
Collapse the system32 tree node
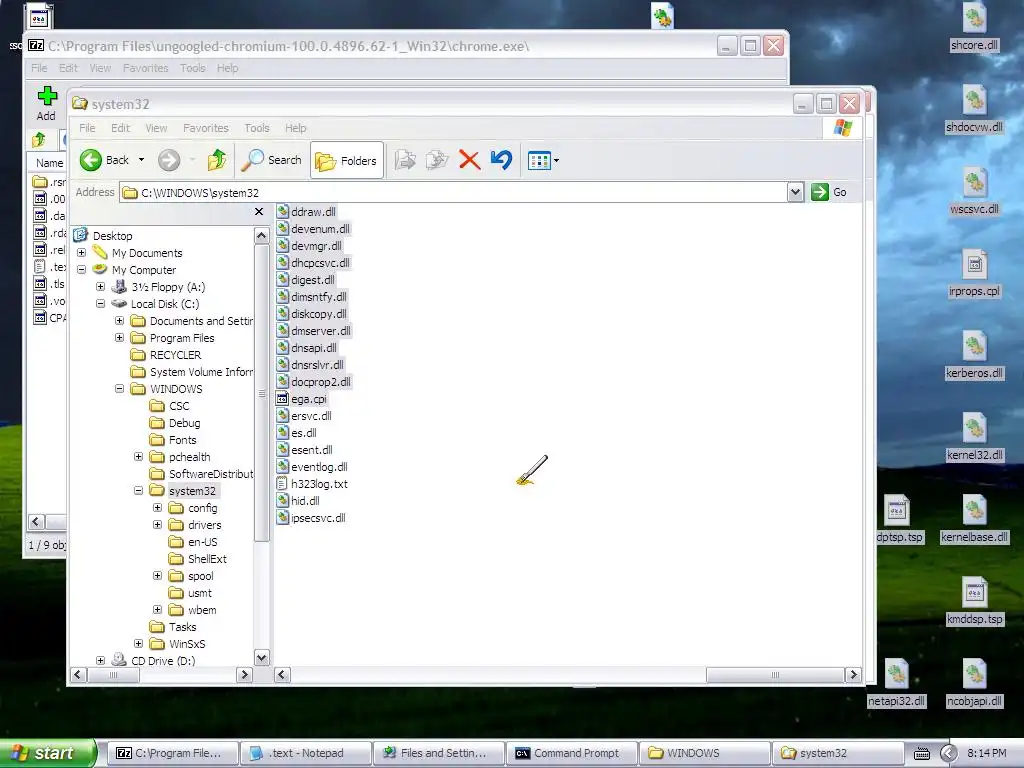tap(138, 490)
